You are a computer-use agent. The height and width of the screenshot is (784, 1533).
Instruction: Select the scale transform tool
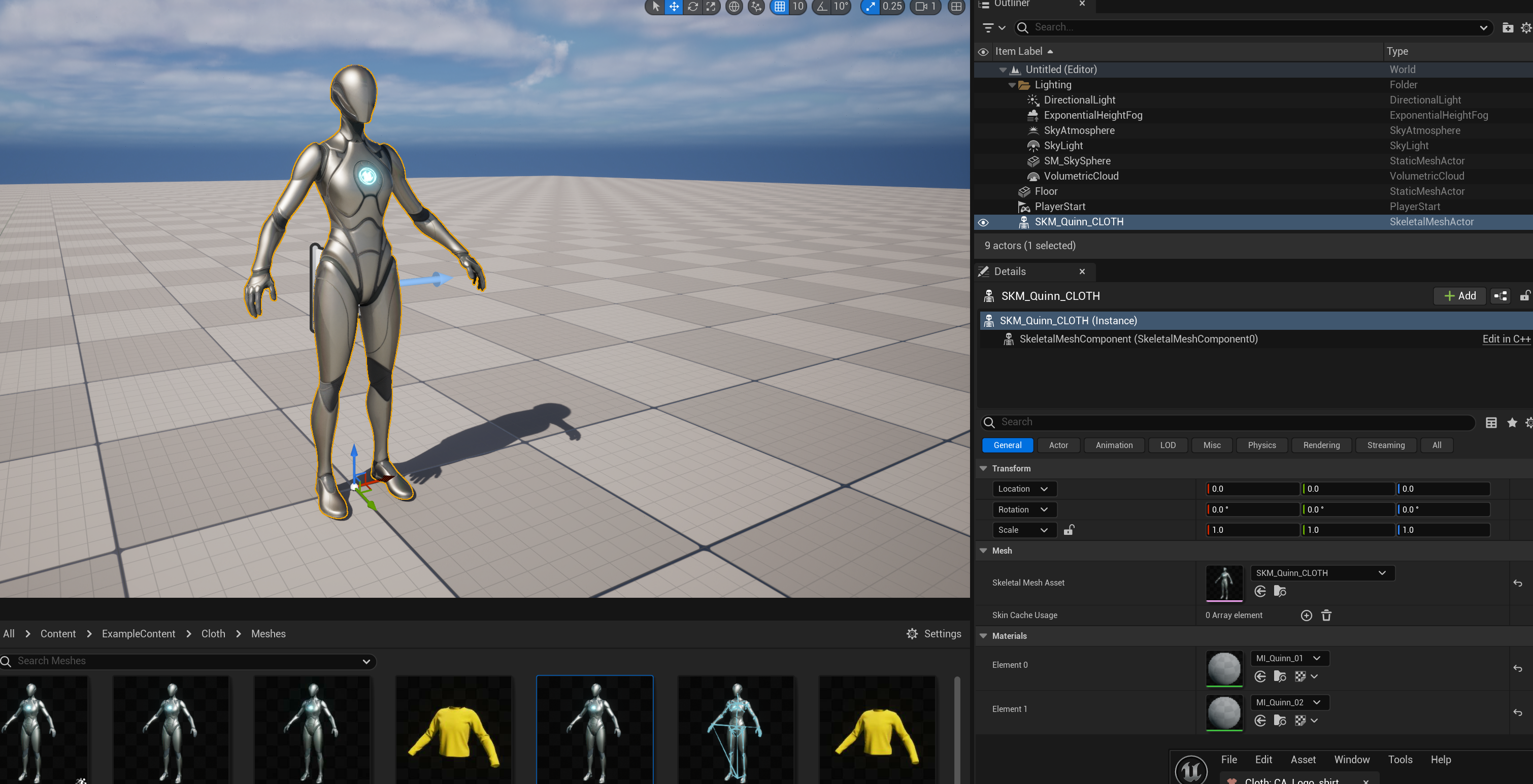pos(711,7)
